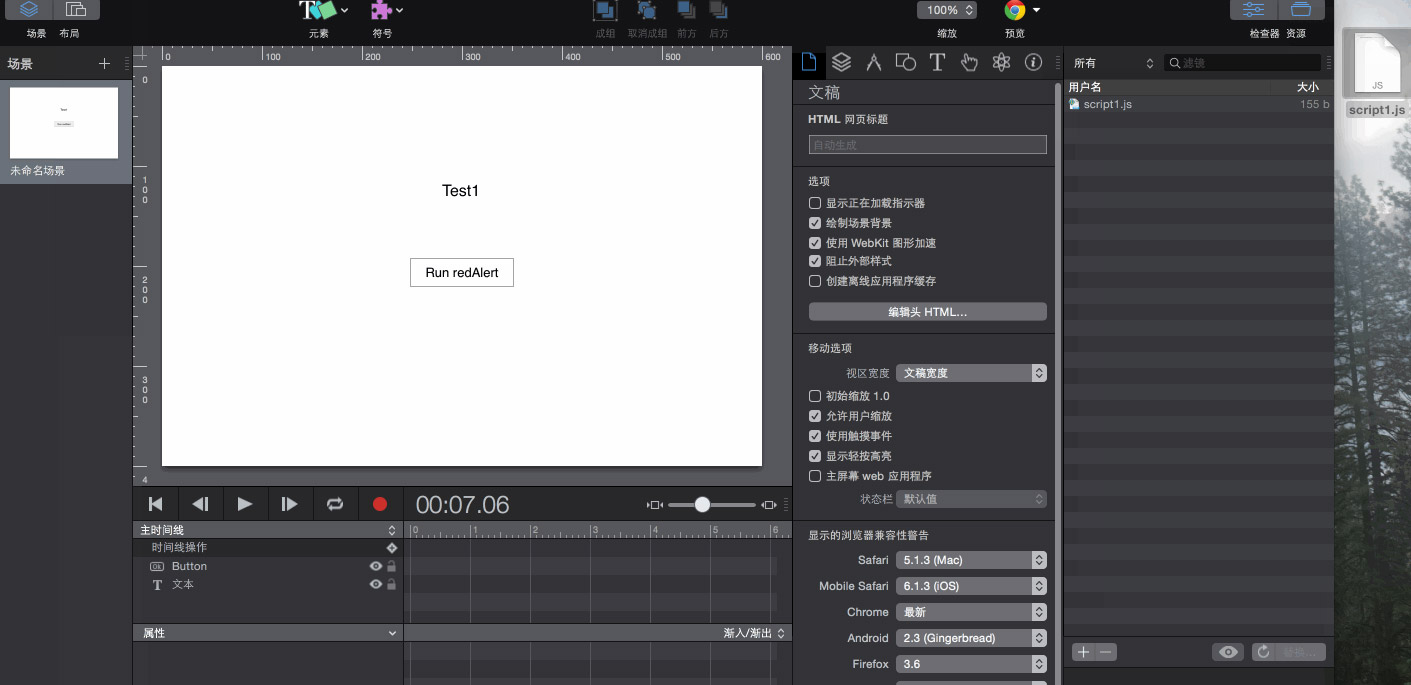Screen dimensions: 1411x685
Task: Hide the Button layer with eye icon
Action: [x=376, y=566]
